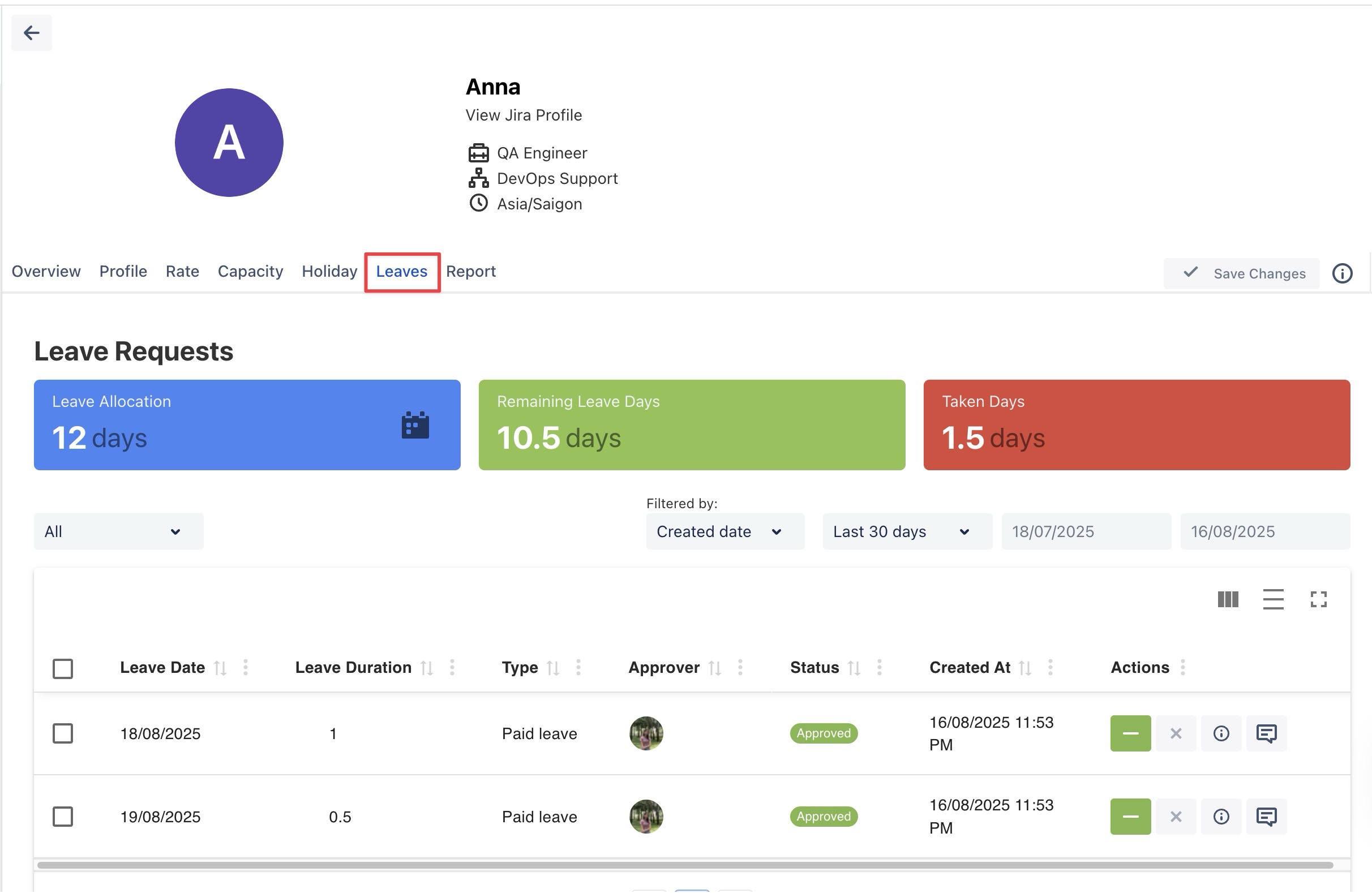Check the select-all header checkbox
This screenshot has width=1372, height=893.
click(x=63, y=669)
